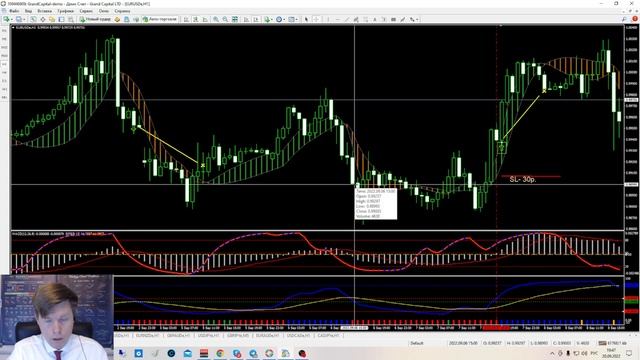
Task: Switch chart to line chart view
Action: (x=205, y=19)
